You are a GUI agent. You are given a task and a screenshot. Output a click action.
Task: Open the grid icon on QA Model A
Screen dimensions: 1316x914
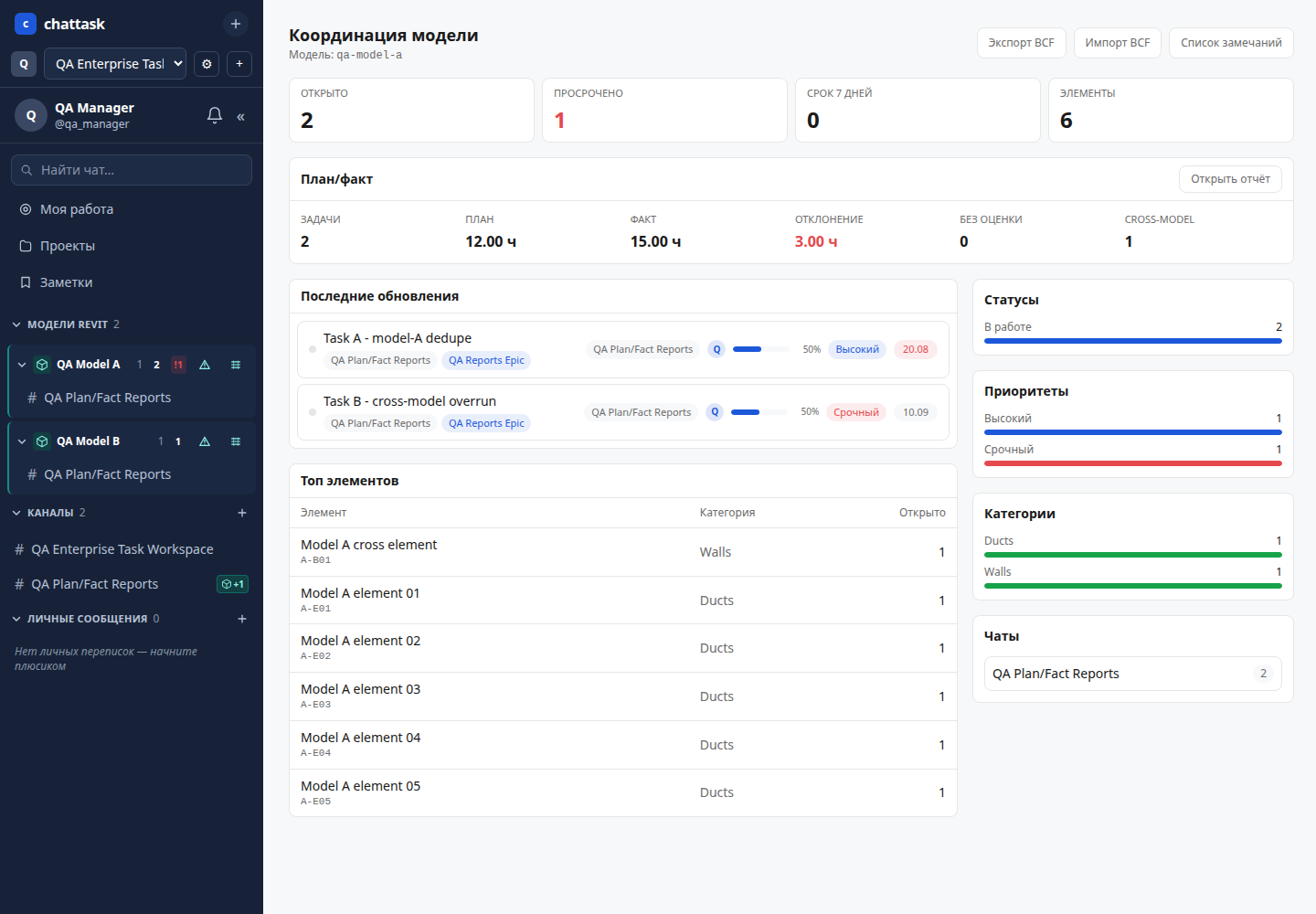point(236,365)
